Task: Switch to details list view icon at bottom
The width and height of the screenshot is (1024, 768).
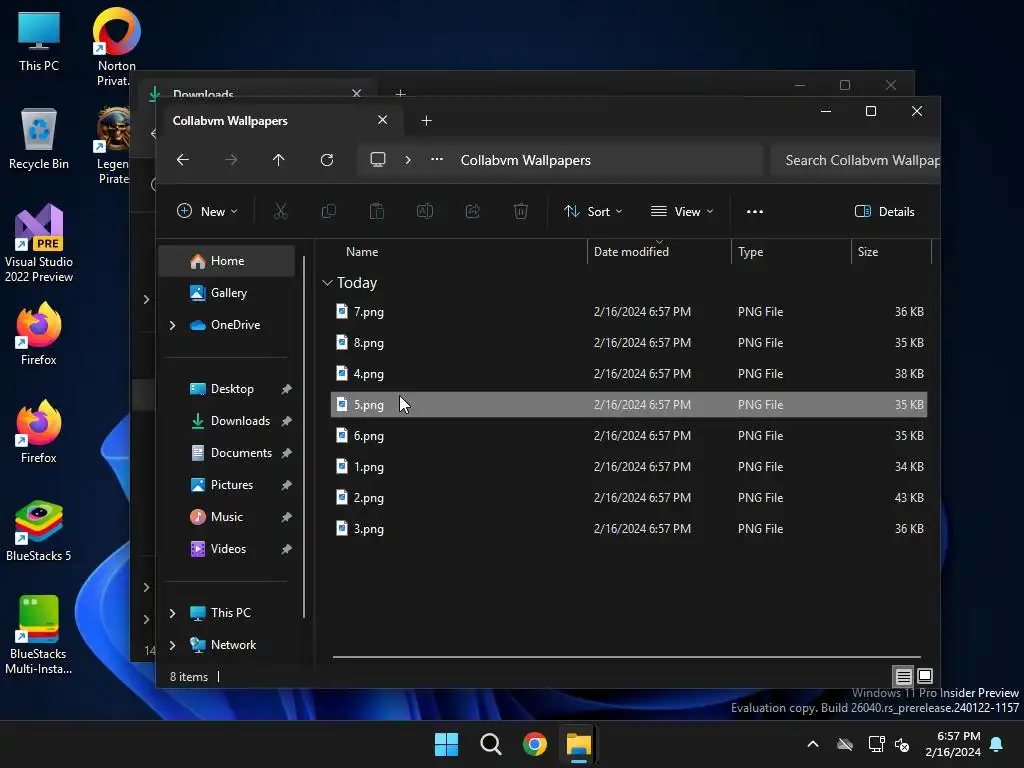Action: [903, 676]
